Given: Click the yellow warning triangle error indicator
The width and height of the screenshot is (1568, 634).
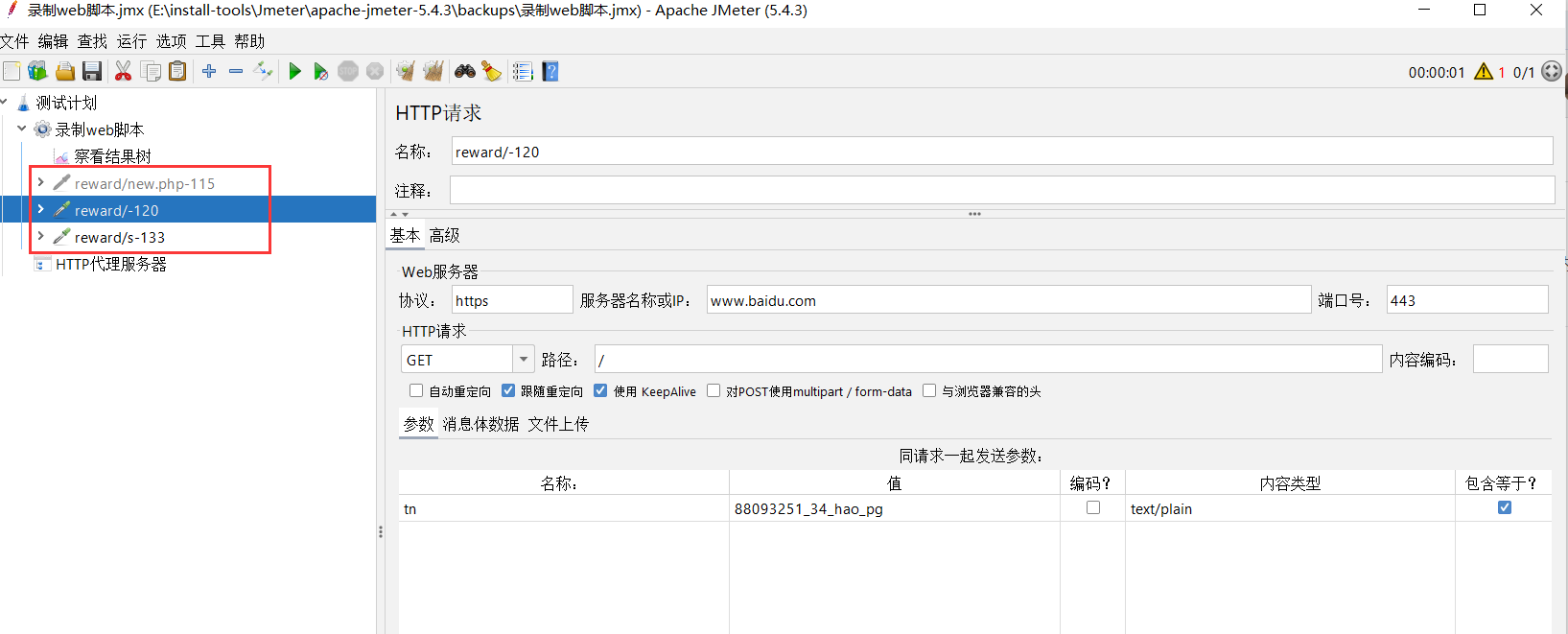Looking at the screenshot, I should (1484, 72).
